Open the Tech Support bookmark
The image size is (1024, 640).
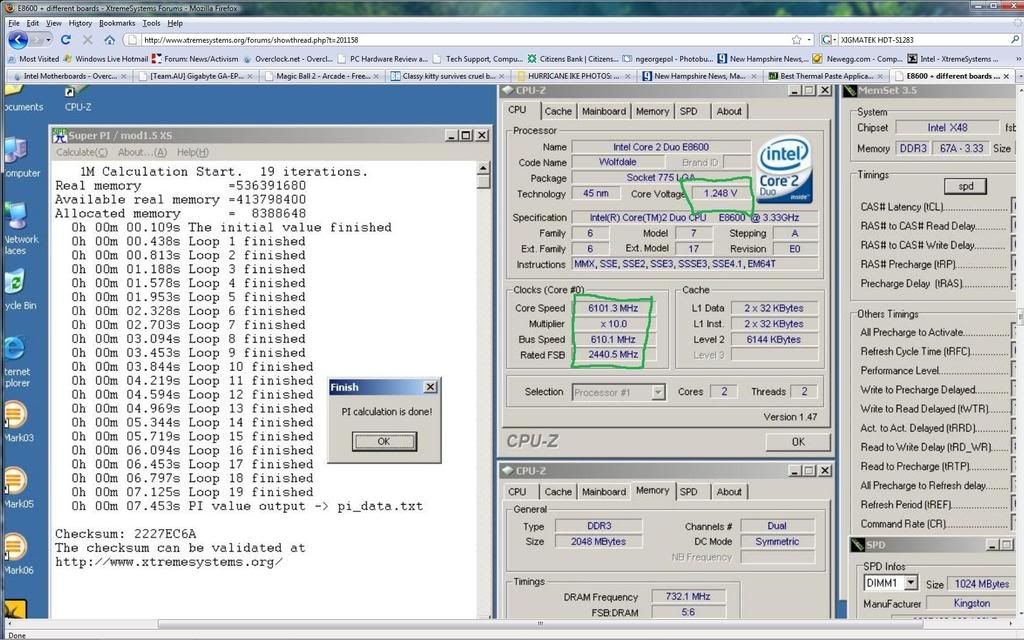[478, 59]
